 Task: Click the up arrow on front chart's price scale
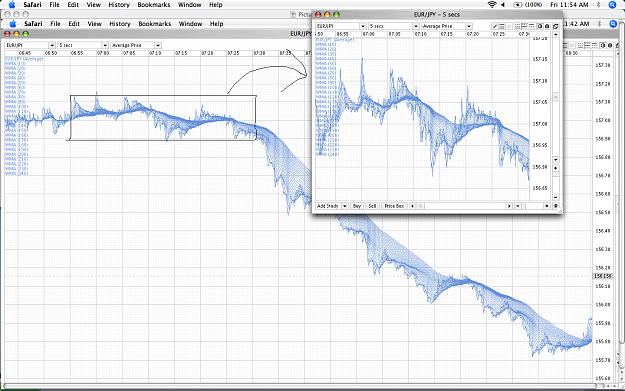point(556,35)
